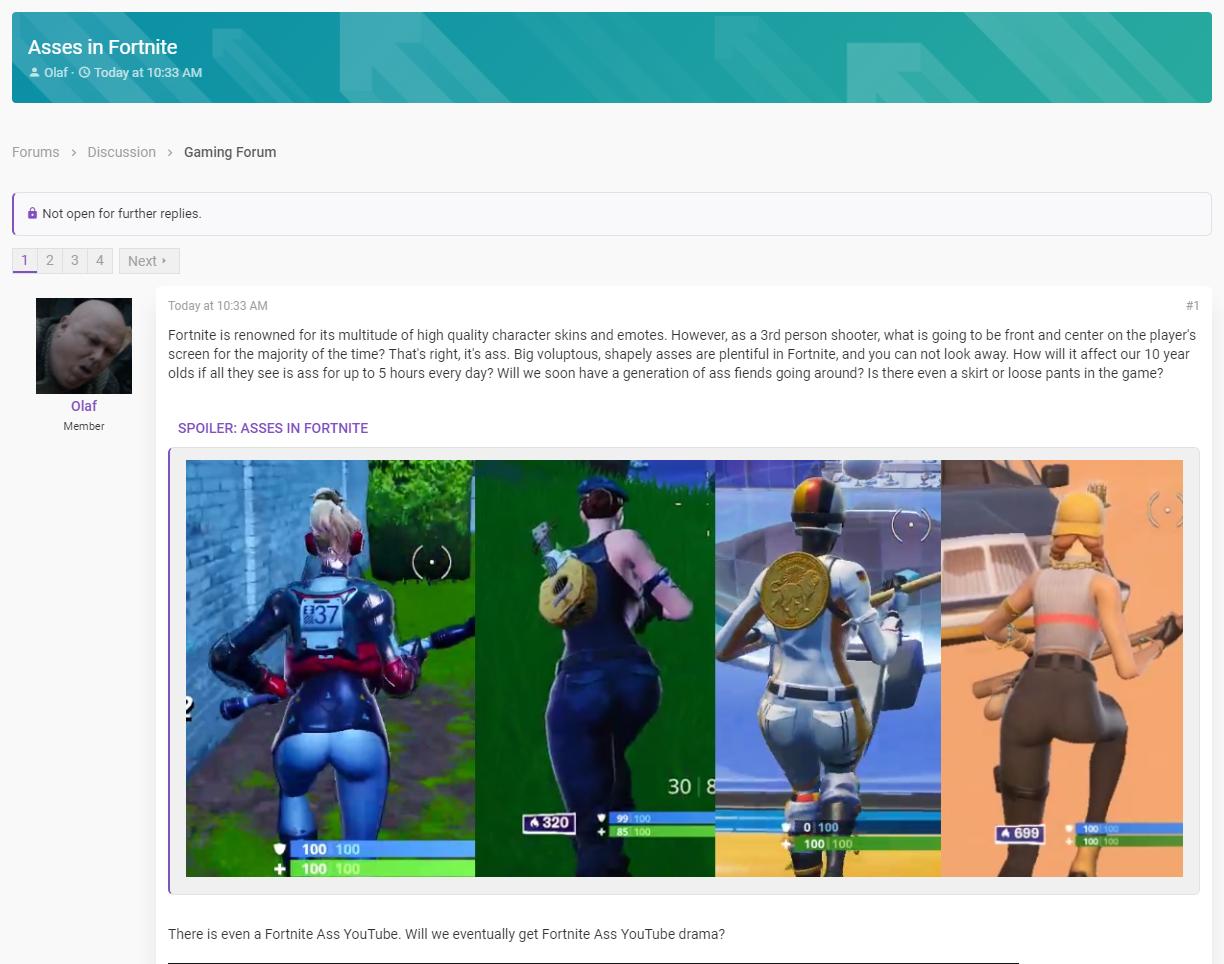Viewport: 1224px width, 964px height.
Task: Click the chevron after Discussion in breadcrumbs
Action: tap(170, 152)
